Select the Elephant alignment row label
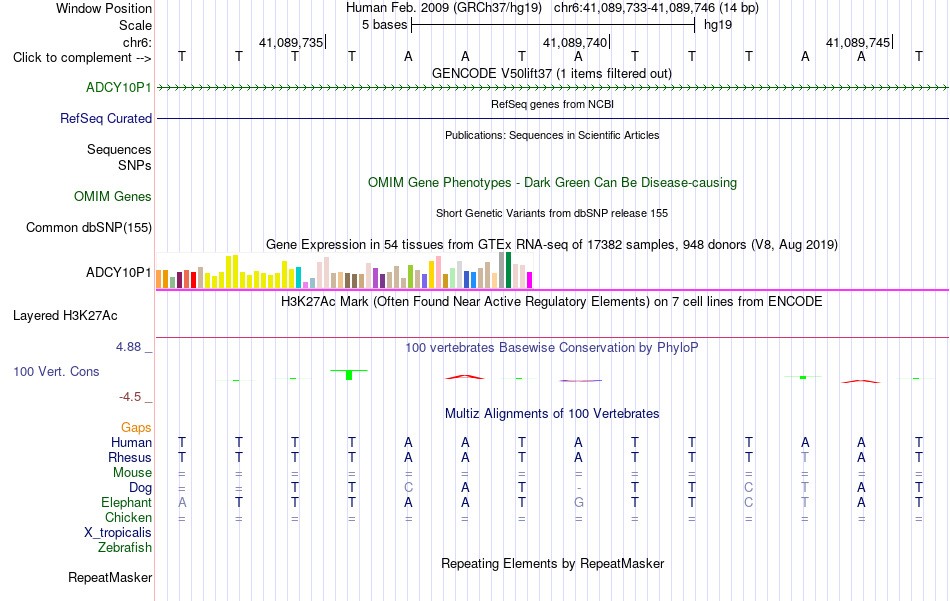The height and width of the screenshot is (601, 950). coord(126,502)
